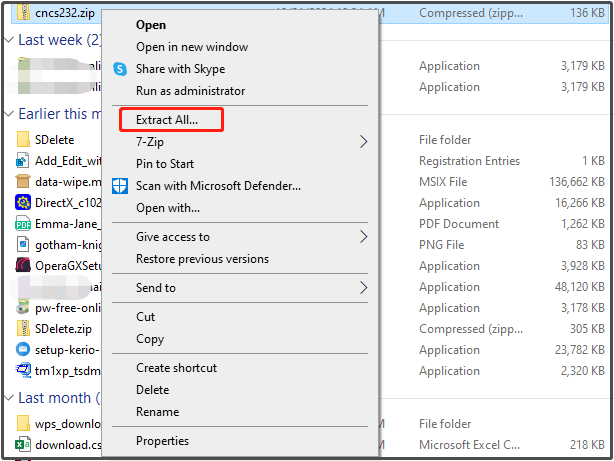The height and width of the screenshot is (461, 614).
Task: Select the SDelete folder name
Action: pos(54,140)
